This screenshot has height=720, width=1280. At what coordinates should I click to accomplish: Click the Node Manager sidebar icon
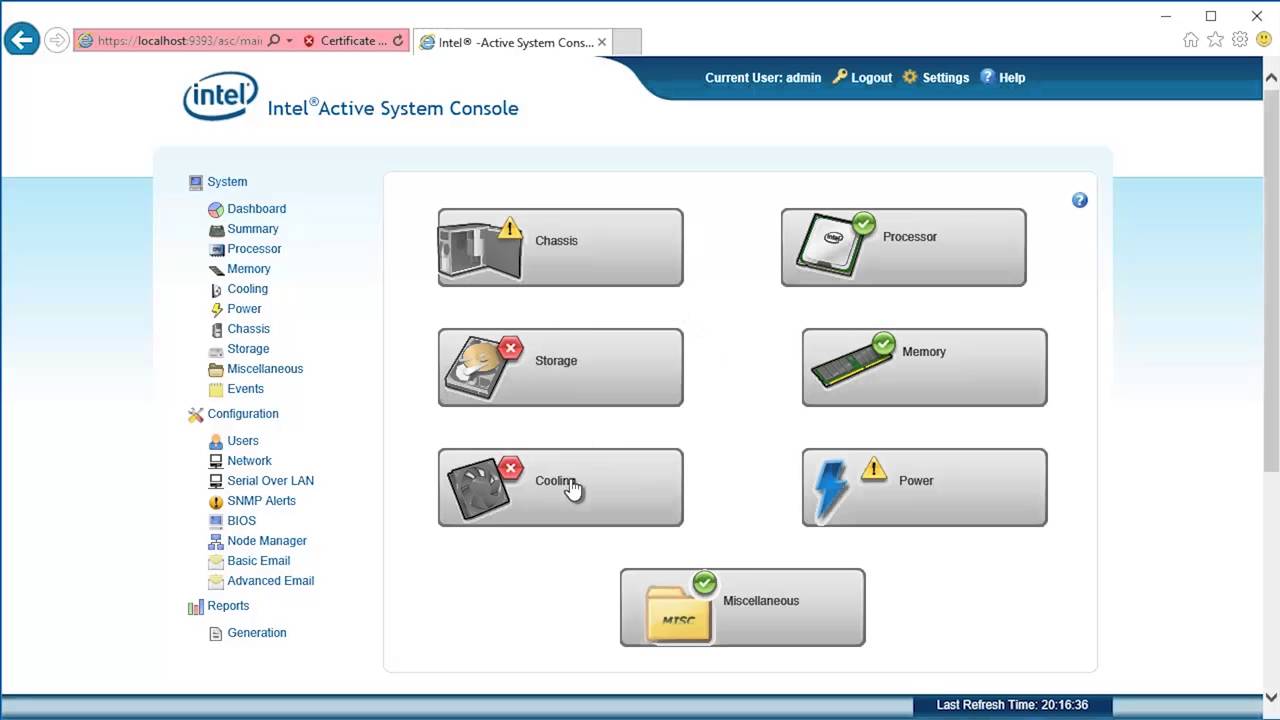(216, 541)
